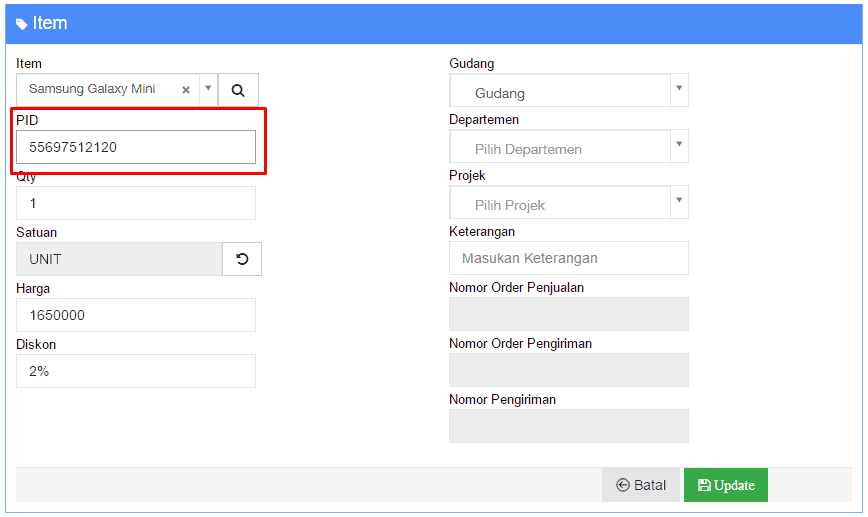
Task: Focus the PID input field
Action: point(136,147)
